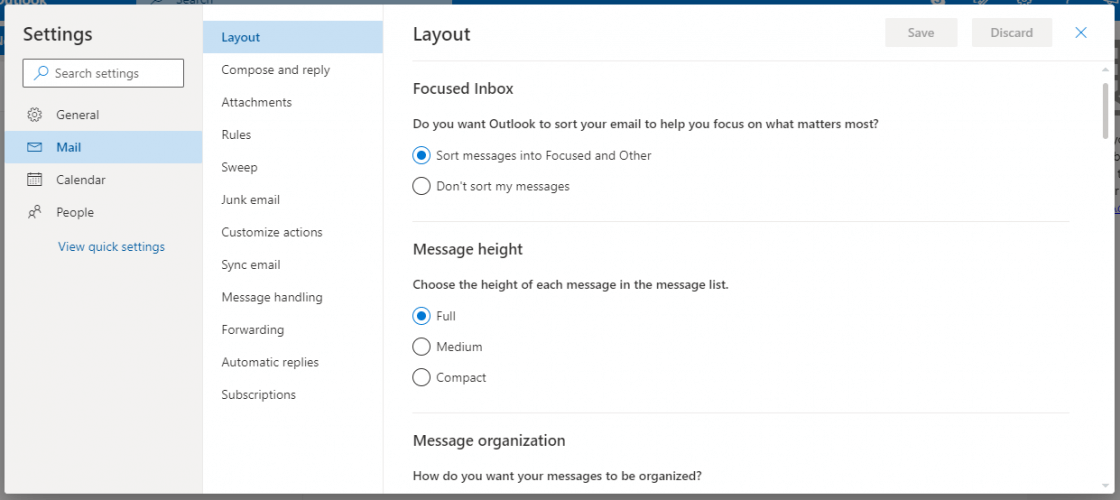Viewport: 1120px width, 500px height.
Task: Open the Mail settings category
Action: [x=104, y=147]
